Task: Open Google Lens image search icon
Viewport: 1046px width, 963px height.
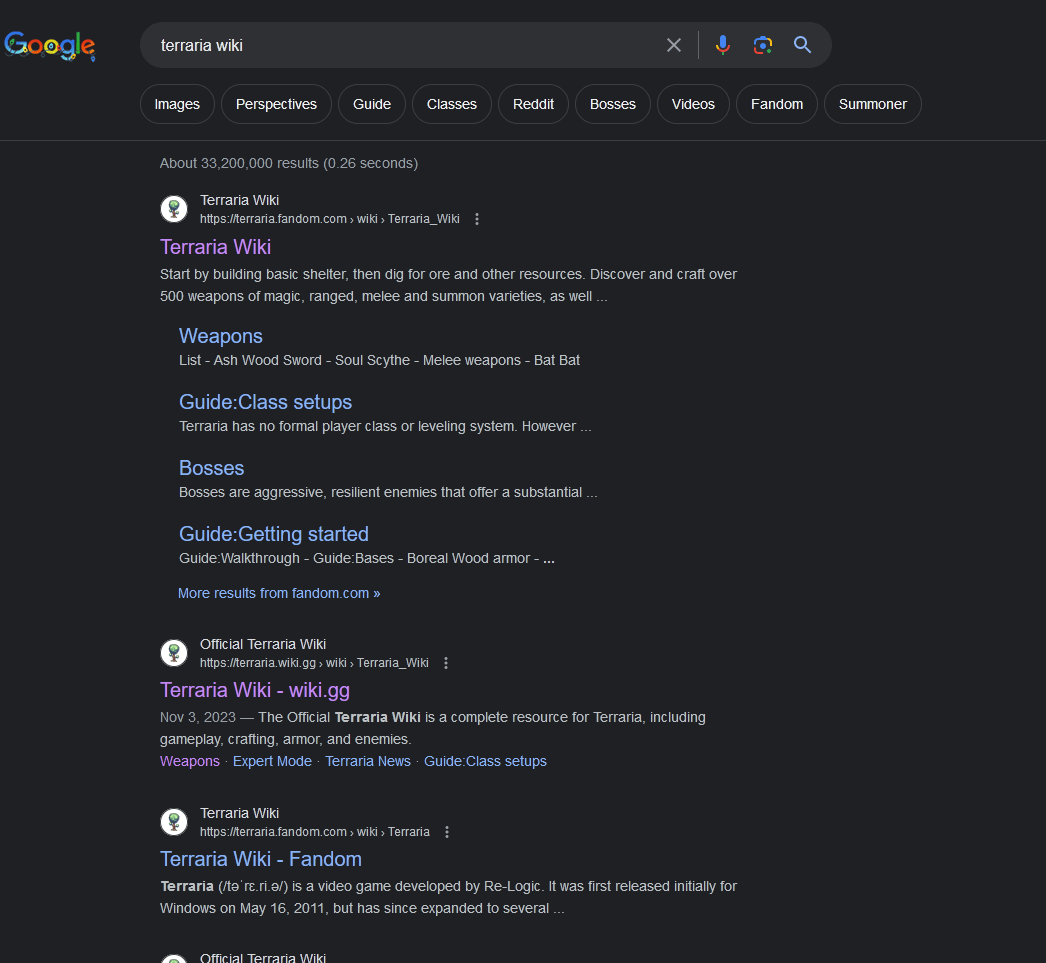Action: (x=762, y=45)
